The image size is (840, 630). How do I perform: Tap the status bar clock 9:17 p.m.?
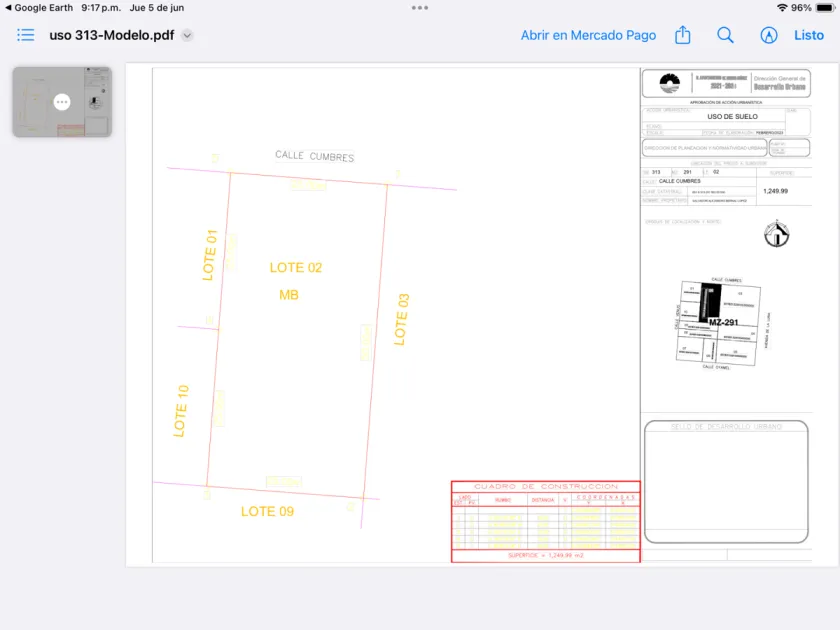pyautogui.click(x=101, y=8)
